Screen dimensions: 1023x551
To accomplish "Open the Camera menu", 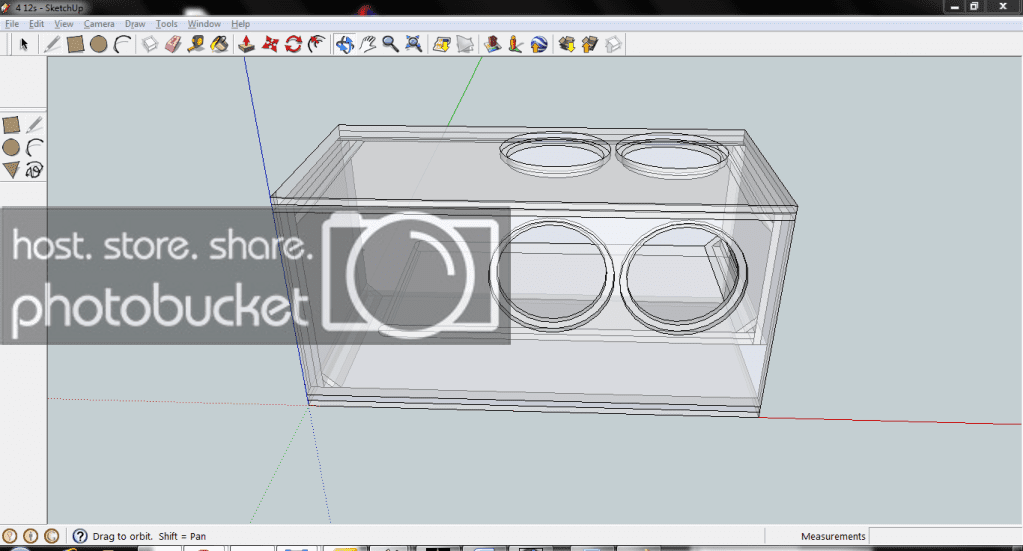I will tap(99, 23).
